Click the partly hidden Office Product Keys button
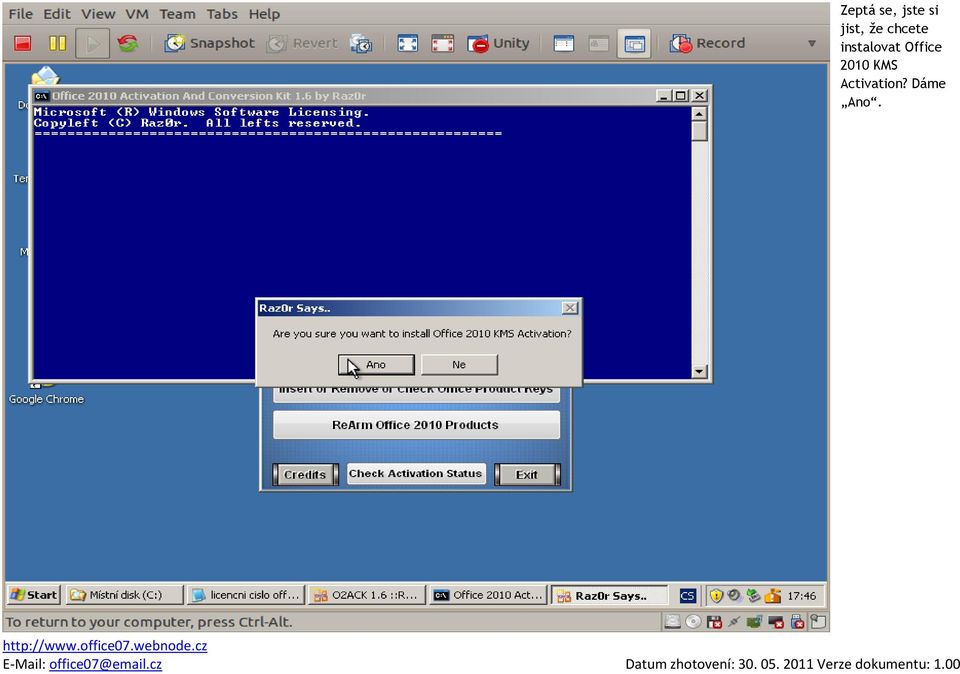The height and width of the screenshot is (674, 960). click(x=416, y=394)
